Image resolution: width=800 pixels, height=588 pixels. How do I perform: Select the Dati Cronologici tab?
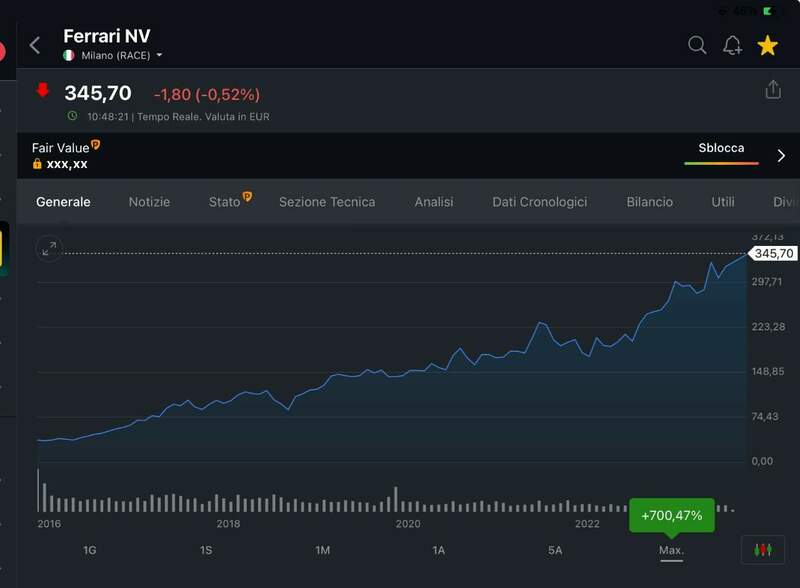click(539, 202)
